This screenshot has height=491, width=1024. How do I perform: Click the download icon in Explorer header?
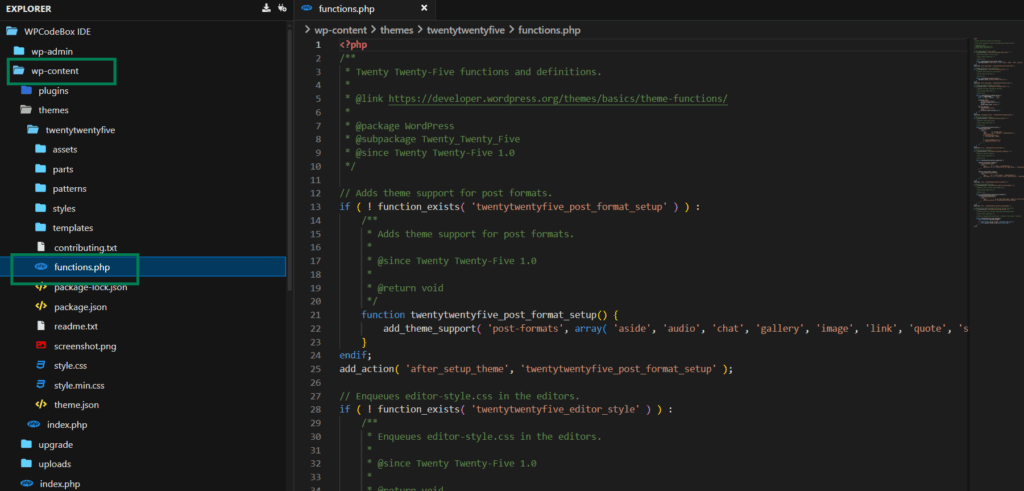point(266,8)
